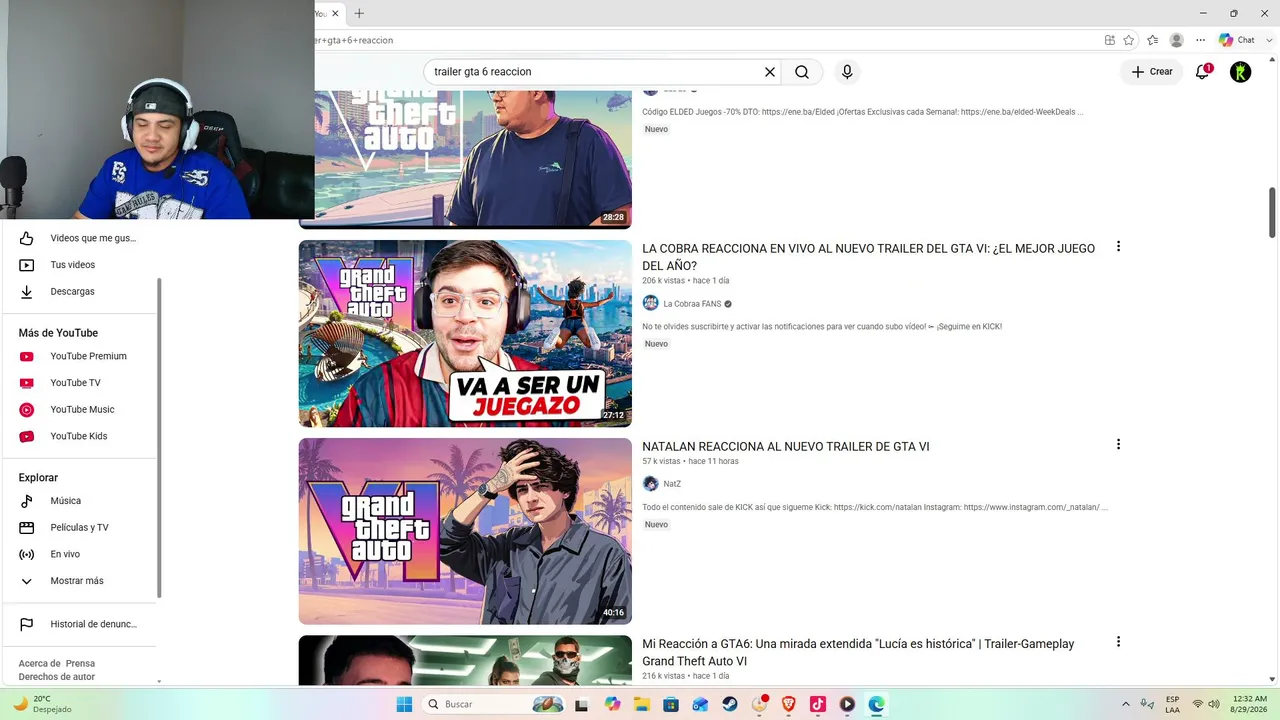Click the Crear create button
The height and width of the screenshot is (720, 1280).
pos(1152,72)
